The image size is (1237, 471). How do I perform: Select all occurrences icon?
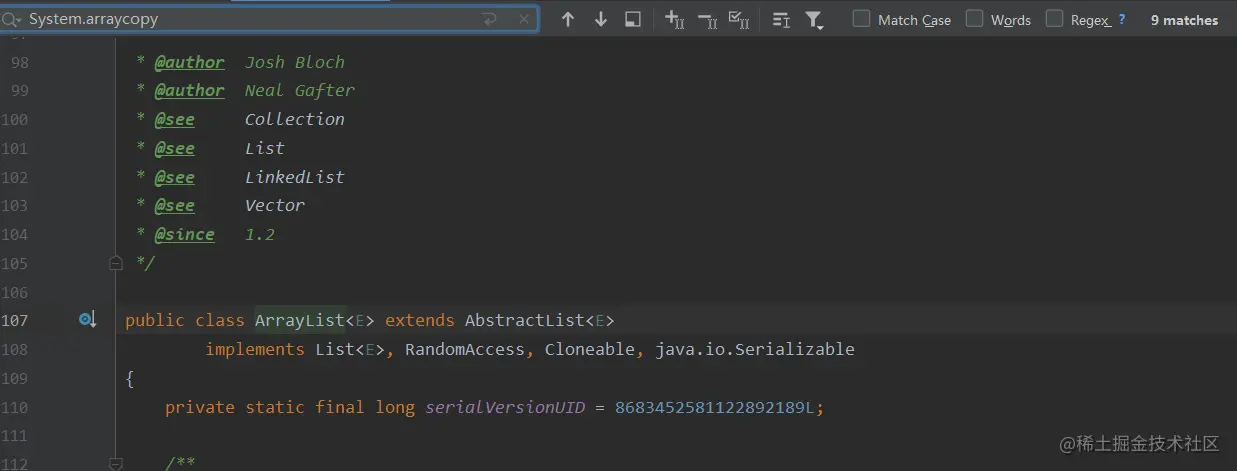click(x=739, y=19)
